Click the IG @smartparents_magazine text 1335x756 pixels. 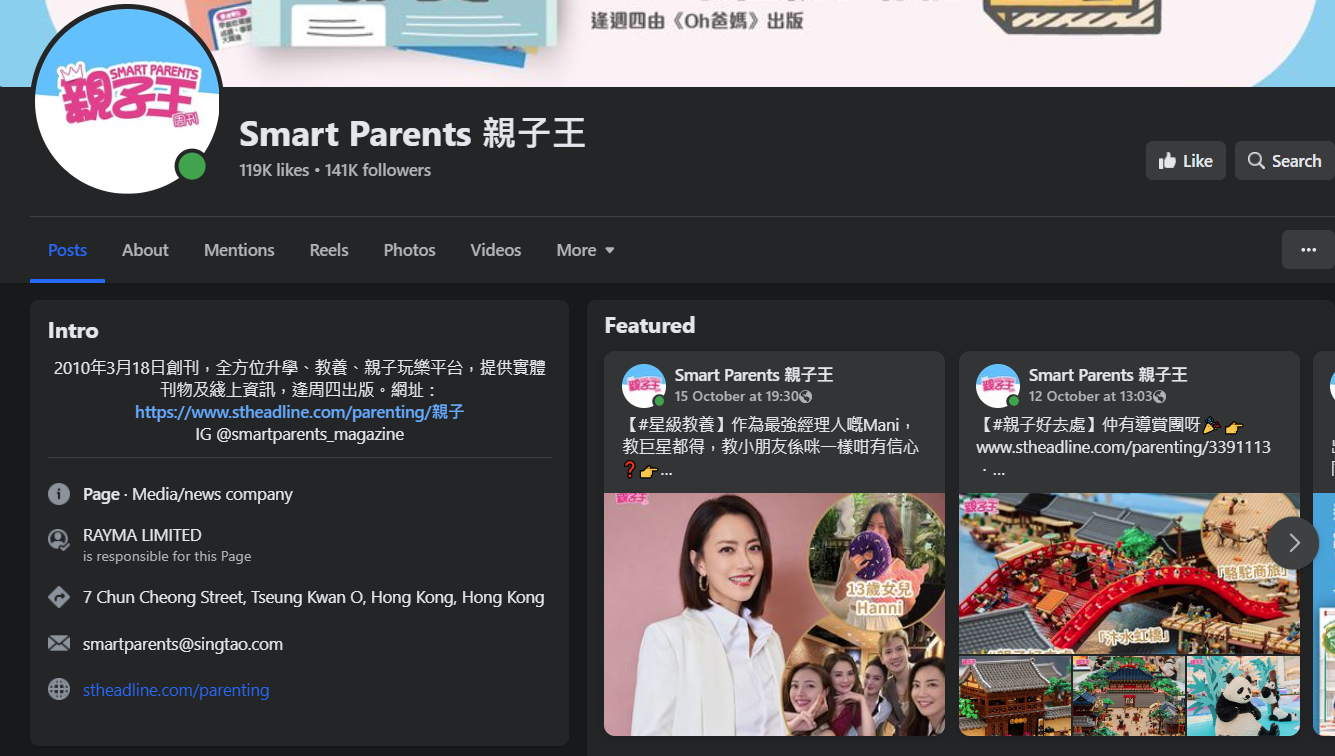click(299, 434)
